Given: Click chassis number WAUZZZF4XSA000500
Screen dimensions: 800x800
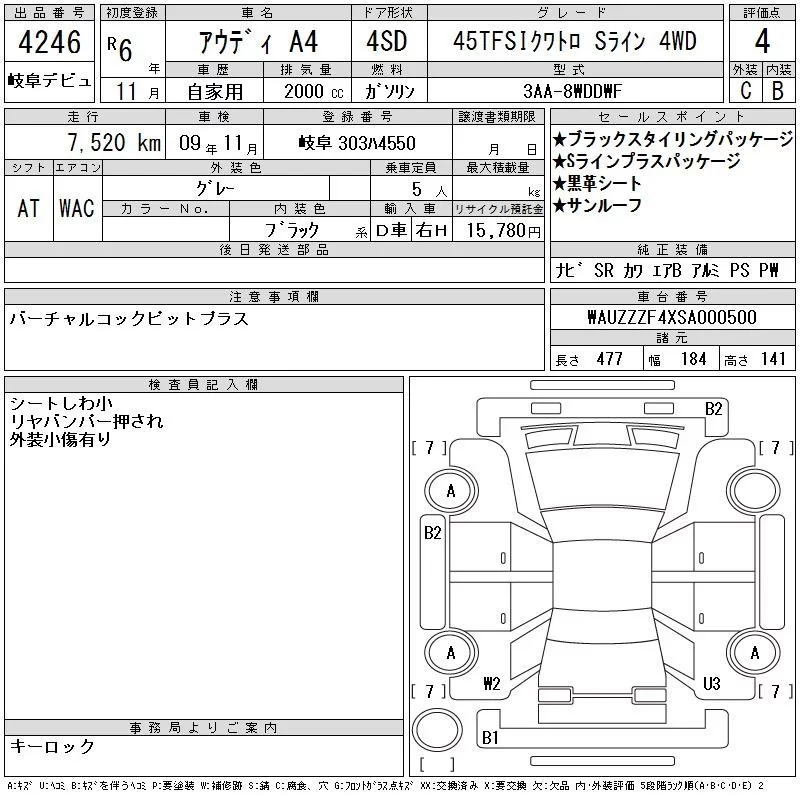Looking at the screenshot, I should tap(671, 317).
